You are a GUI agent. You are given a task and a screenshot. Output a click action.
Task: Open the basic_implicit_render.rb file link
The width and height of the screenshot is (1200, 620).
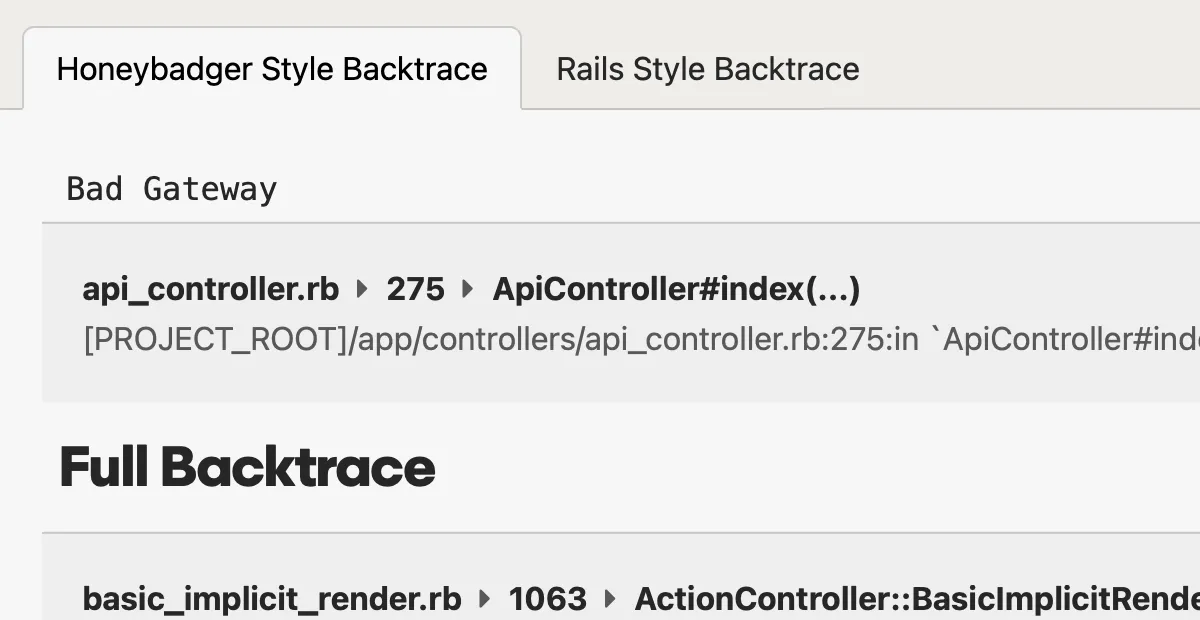pyautogui.click(x=271, y=599)
